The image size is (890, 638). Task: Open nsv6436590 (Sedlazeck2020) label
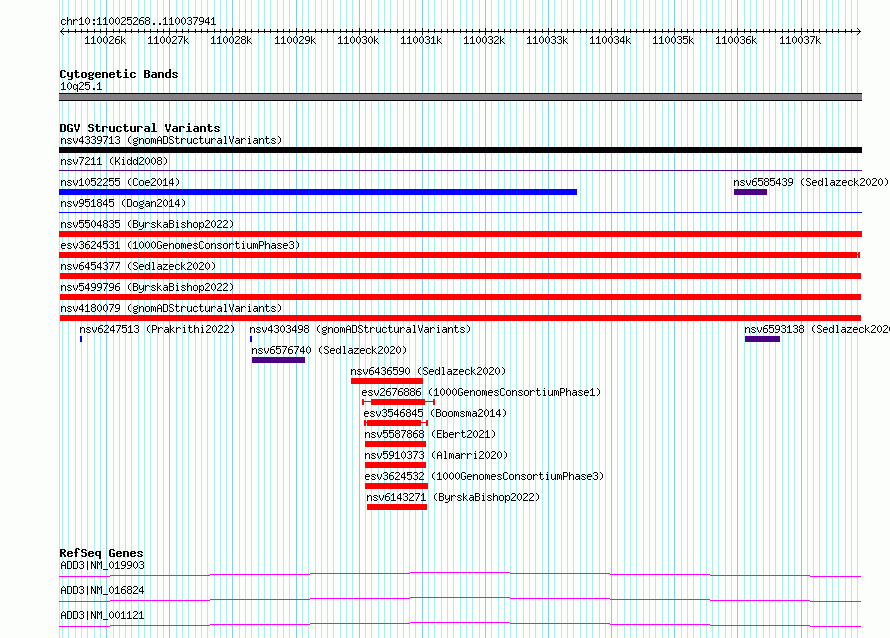(x=428, y=371)
